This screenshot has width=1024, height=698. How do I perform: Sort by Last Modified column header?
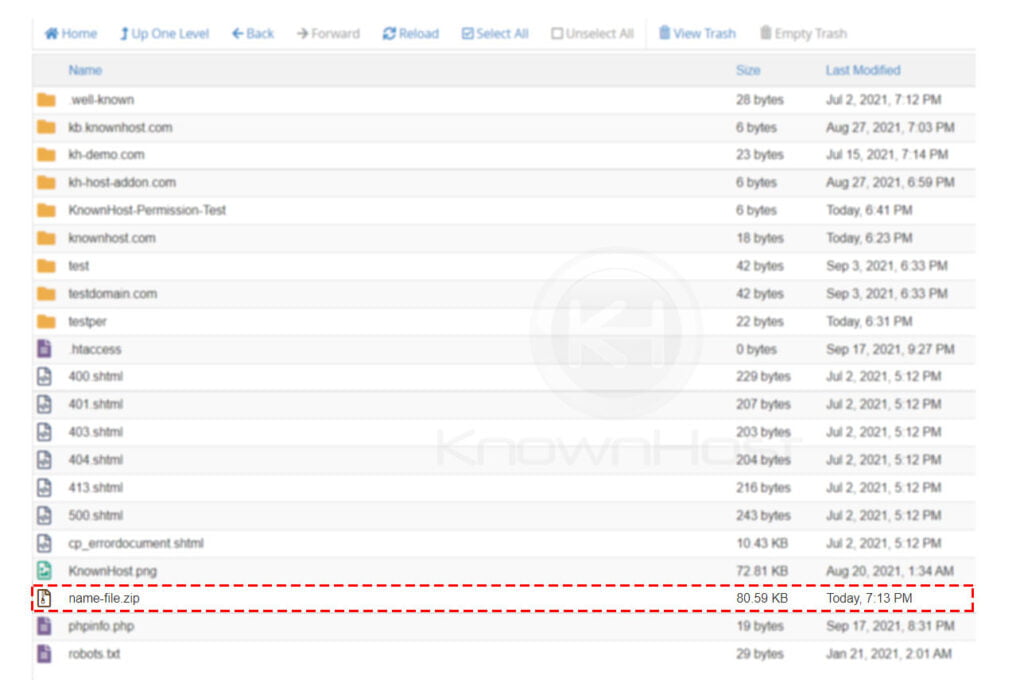click(863, 70)
